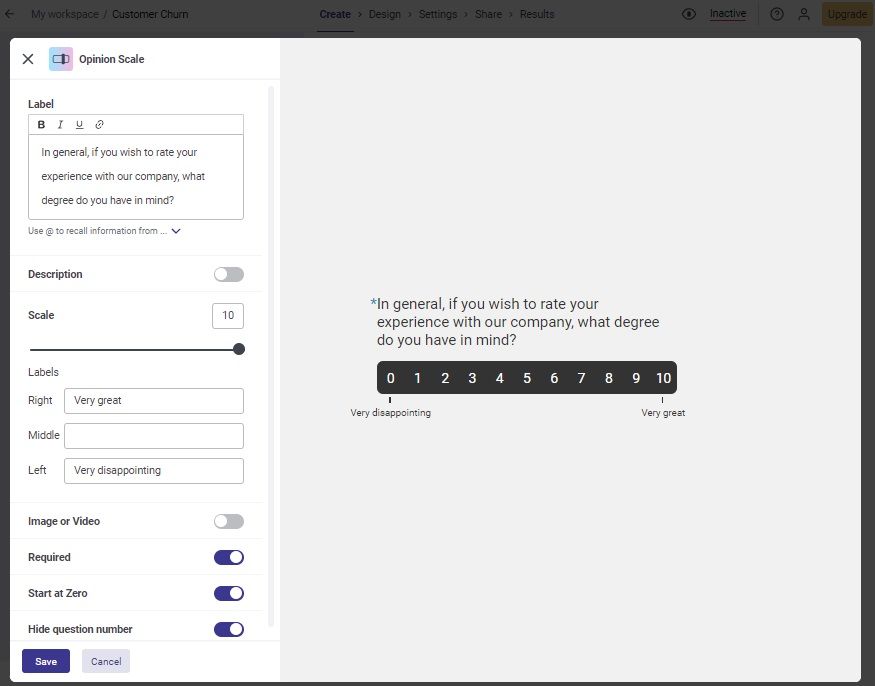Click the preview 'Very great' label
The image size is (875, 686).
pos(663,413)
